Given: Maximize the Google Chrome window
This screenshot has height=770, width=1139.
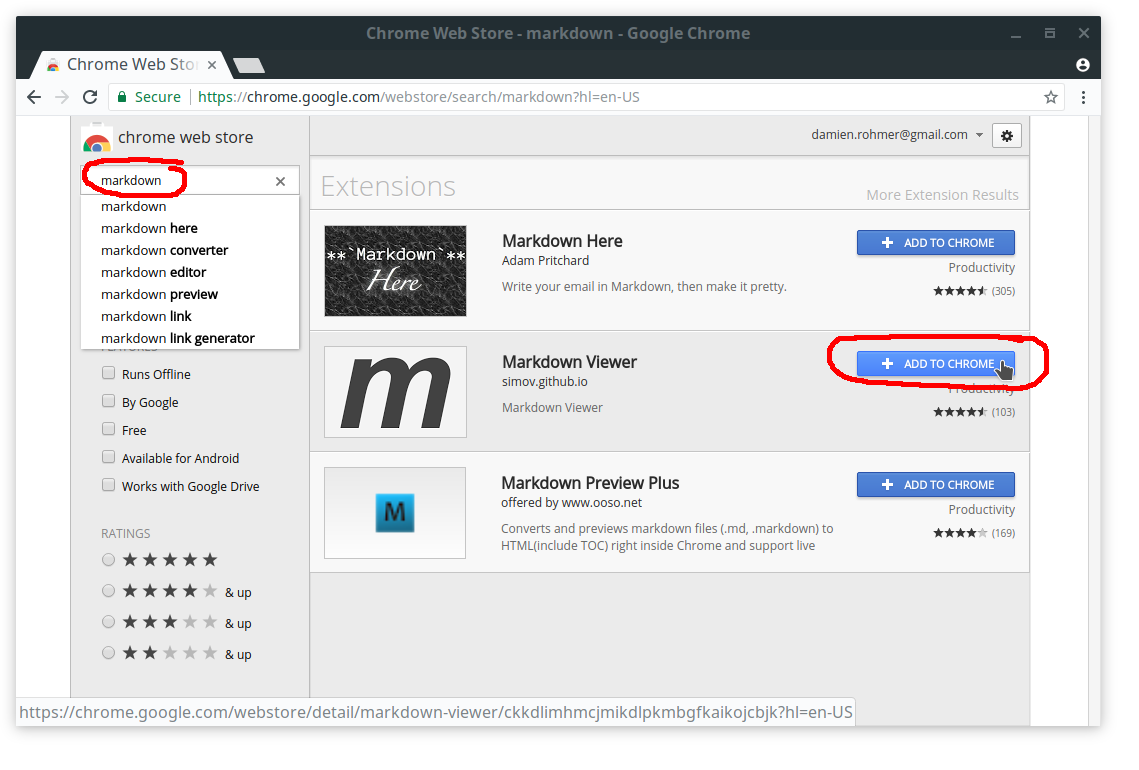Looking at the screenshot, I should (x=1050, y=33).
